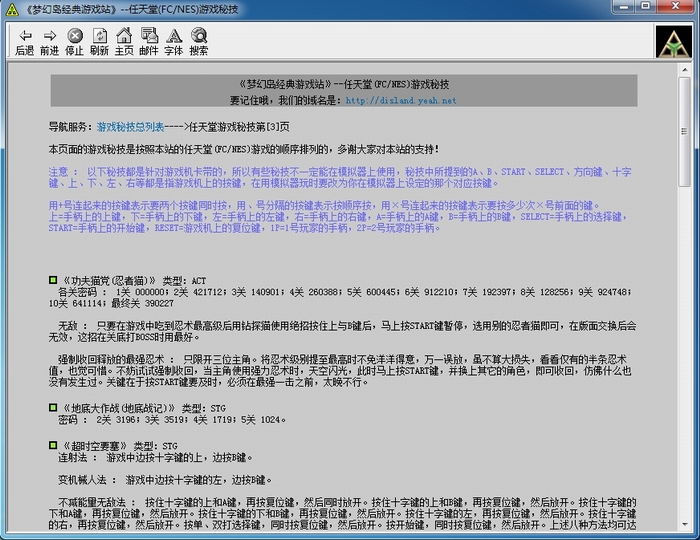Refresh the page via 刷新 icon

click(x=99, y=42)
